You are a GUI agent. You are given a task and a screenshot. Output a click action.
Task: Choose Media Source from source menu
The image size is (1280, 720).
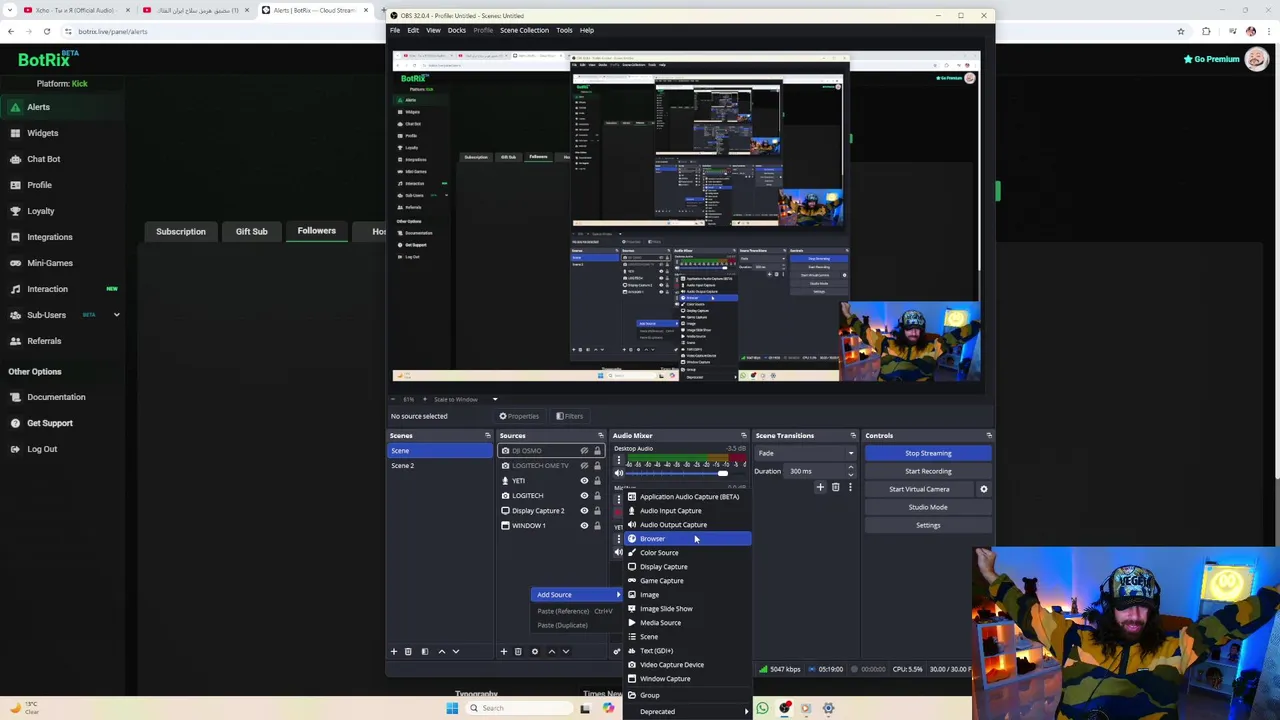click(x=688, y=623)
